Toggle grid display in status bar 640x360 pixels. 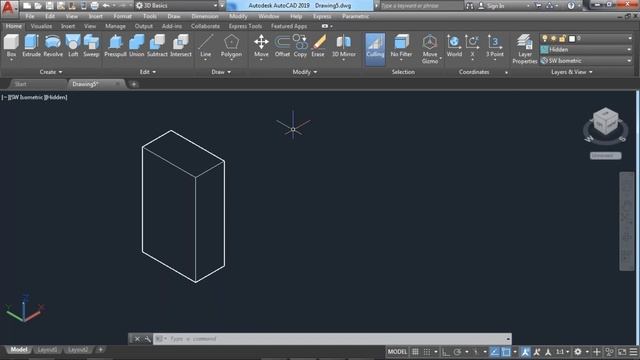point(415,351)
